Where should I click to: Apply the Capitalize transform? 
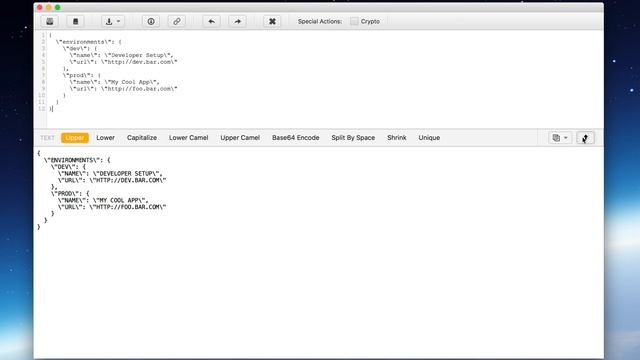click(142, 138)
